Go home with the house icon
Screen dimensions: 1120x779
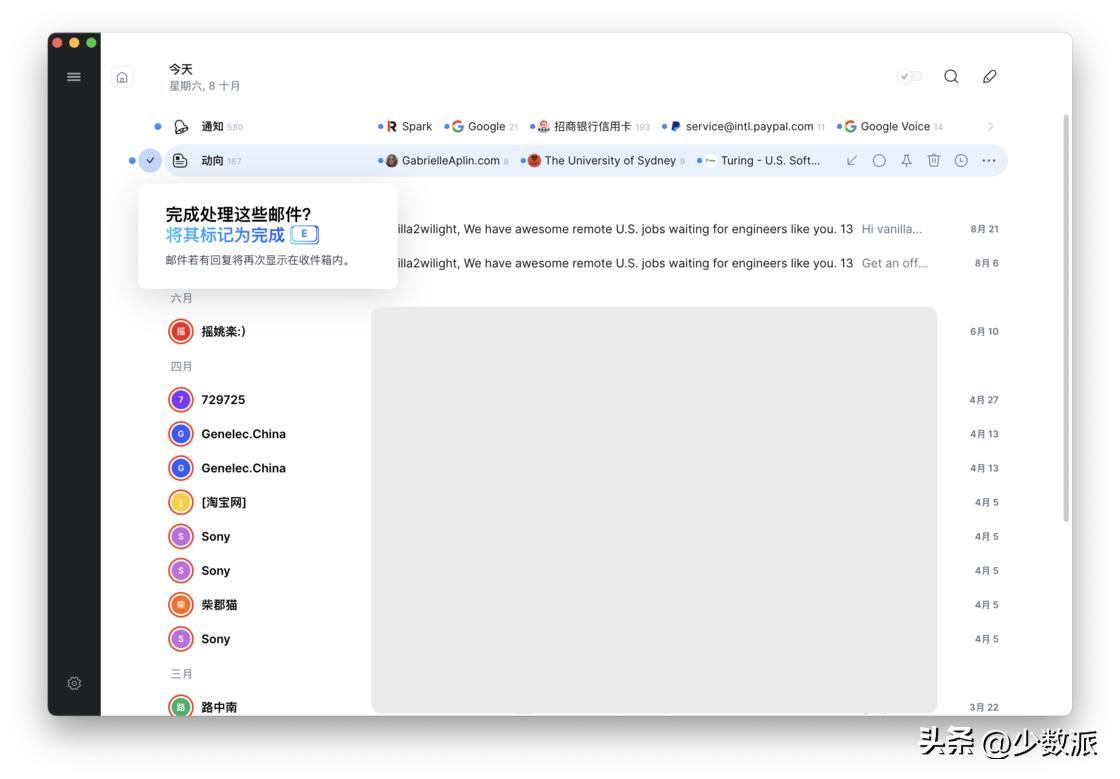pos(121,76)
